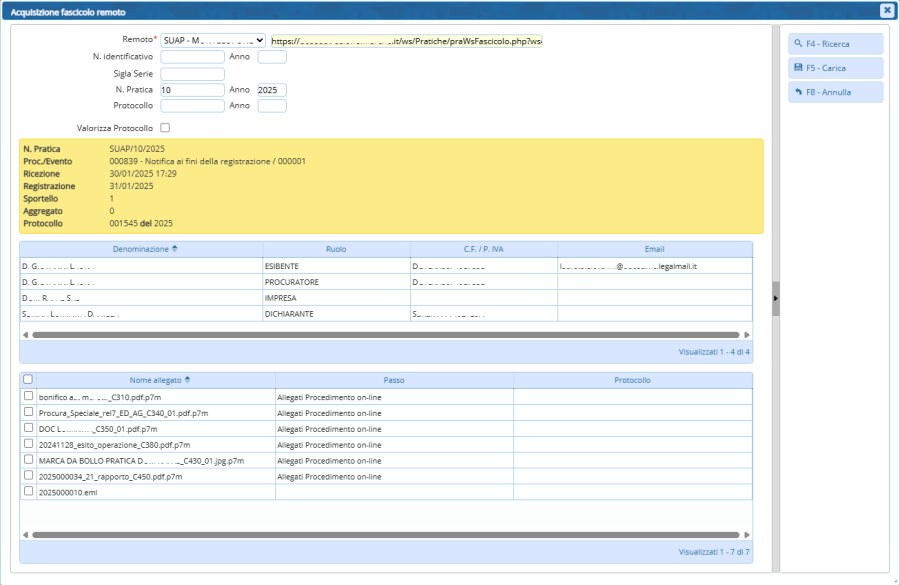Open the Remoto SUAP dropdown

click(x=213, y=40)
